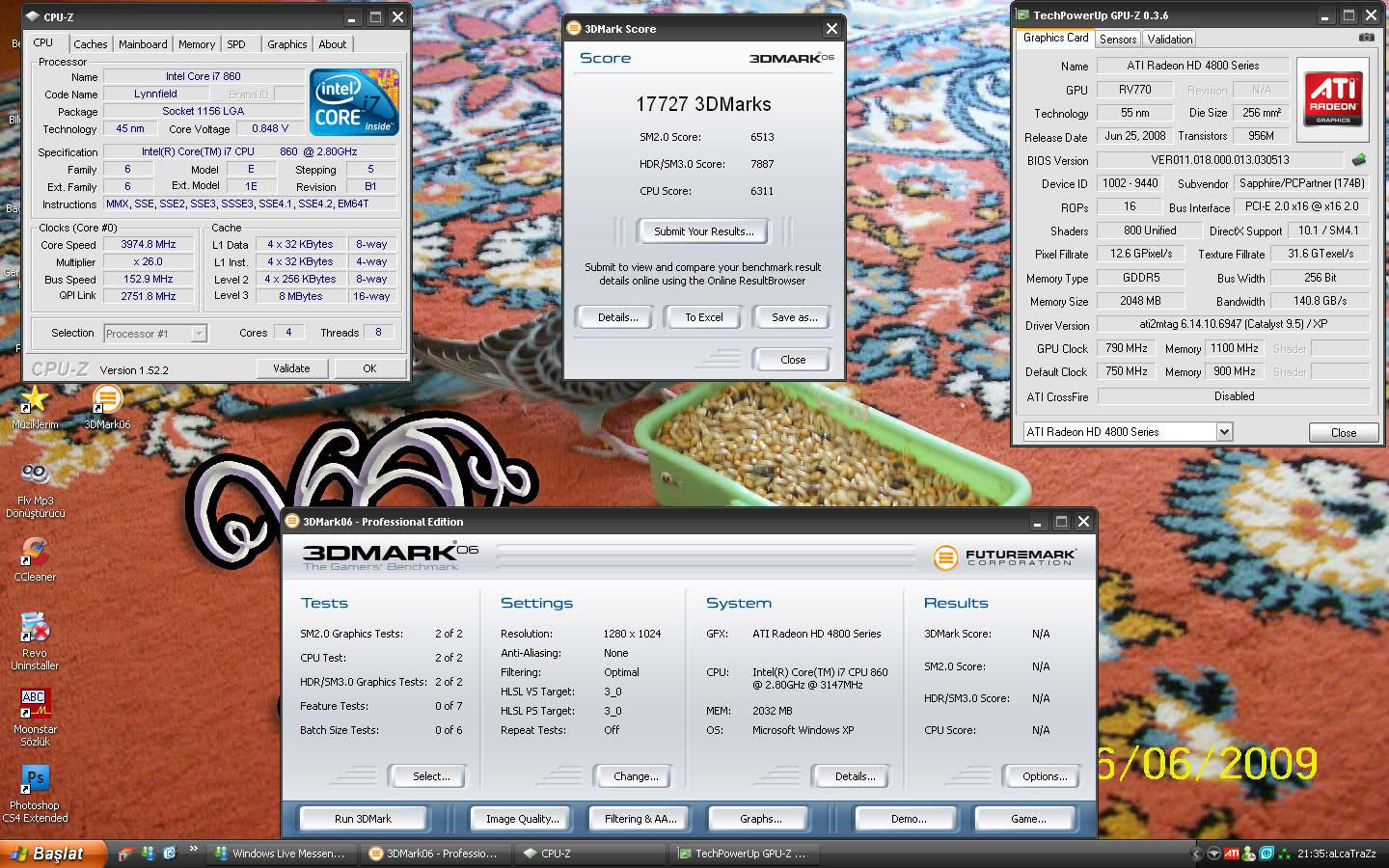This screenshot has width=1389, height=868.
Task: Click the GPU-Z BIOS save chip icon
Action: [x=1359, y=159]
